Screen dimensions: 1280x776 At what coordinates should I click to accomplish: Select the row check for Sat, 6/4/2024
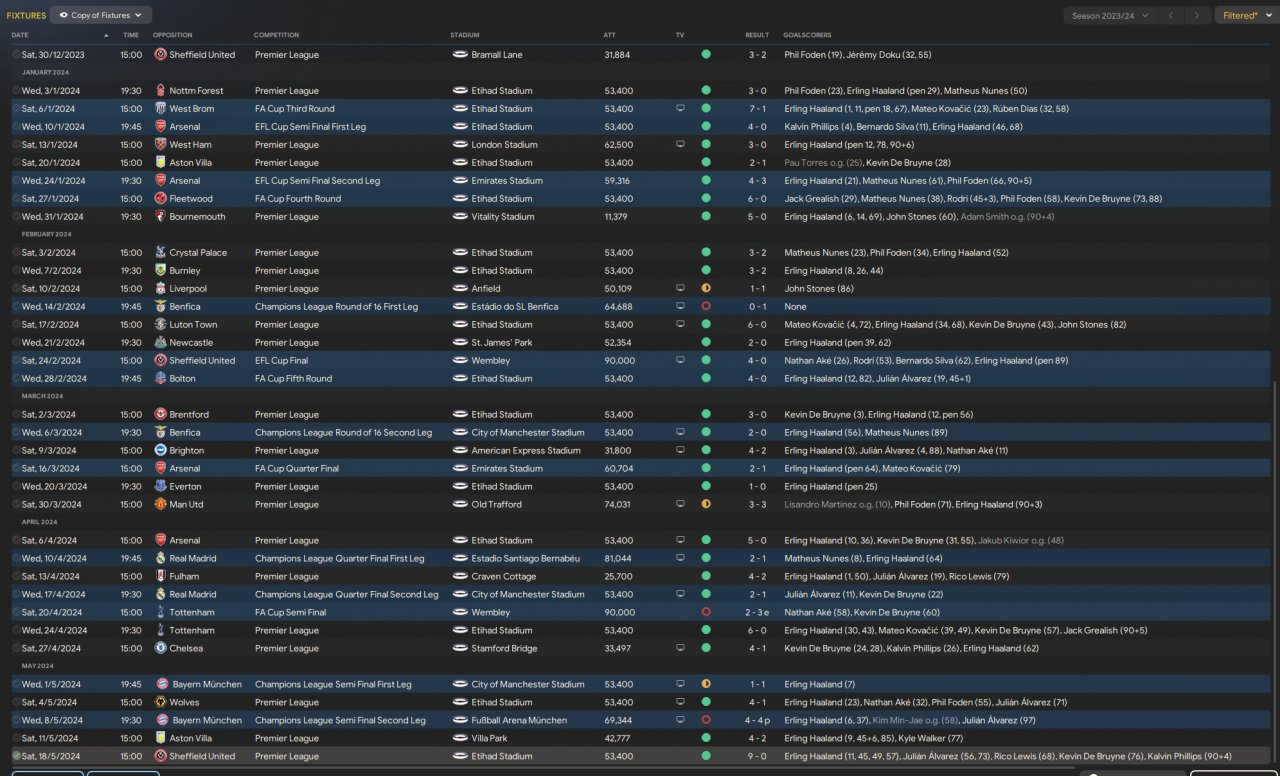coord(16,541)
